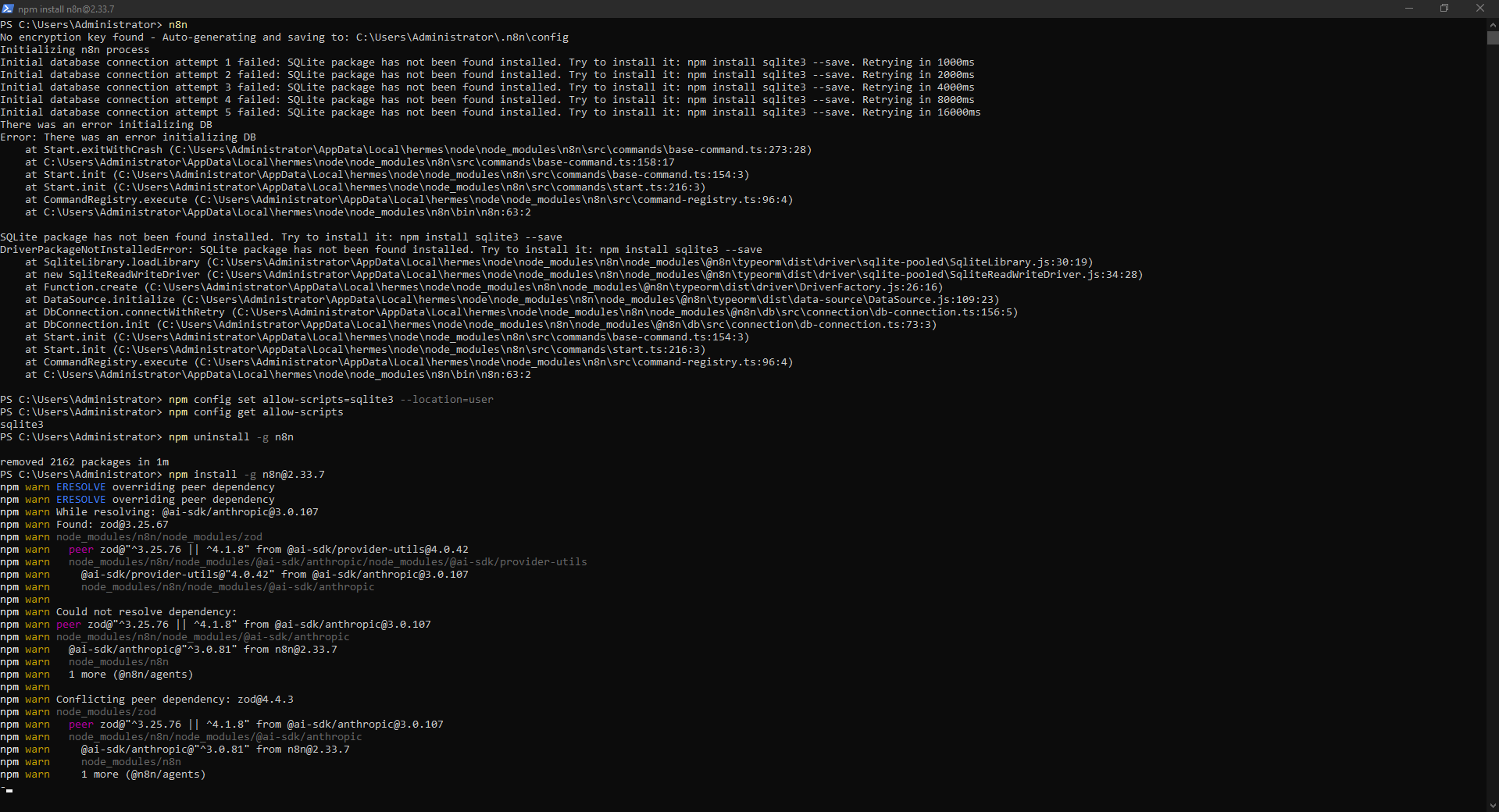The width and height of the screenshot is (1499, 812).
Task: Click the "No encryption key found" line
Action: (x=284, y=37)
